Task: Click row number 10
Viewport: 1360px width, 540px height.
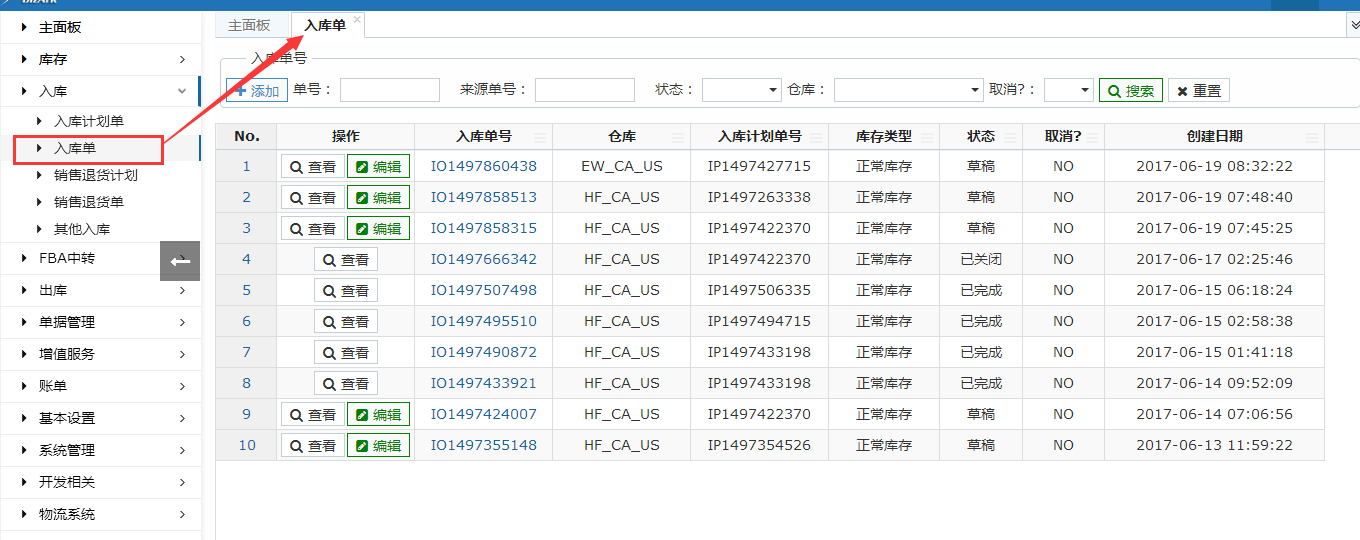Action: pos(246,445)
